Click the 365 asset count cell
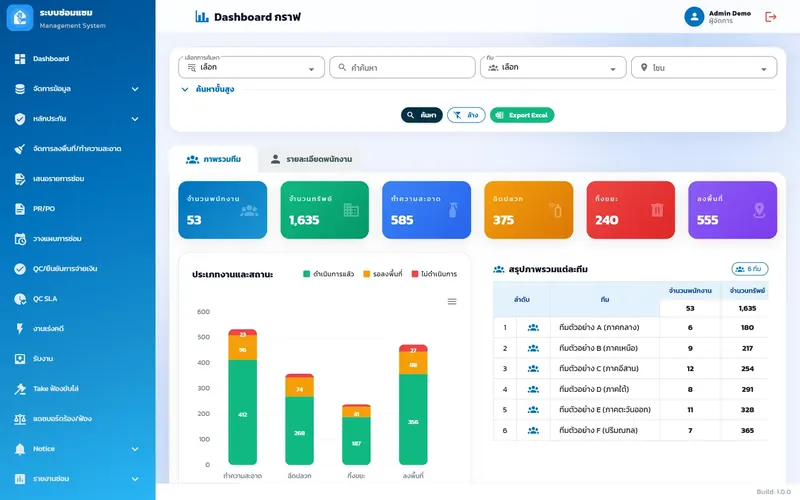Image resolution: width=800 pixels, height=500 pixels. pos(747,431)
